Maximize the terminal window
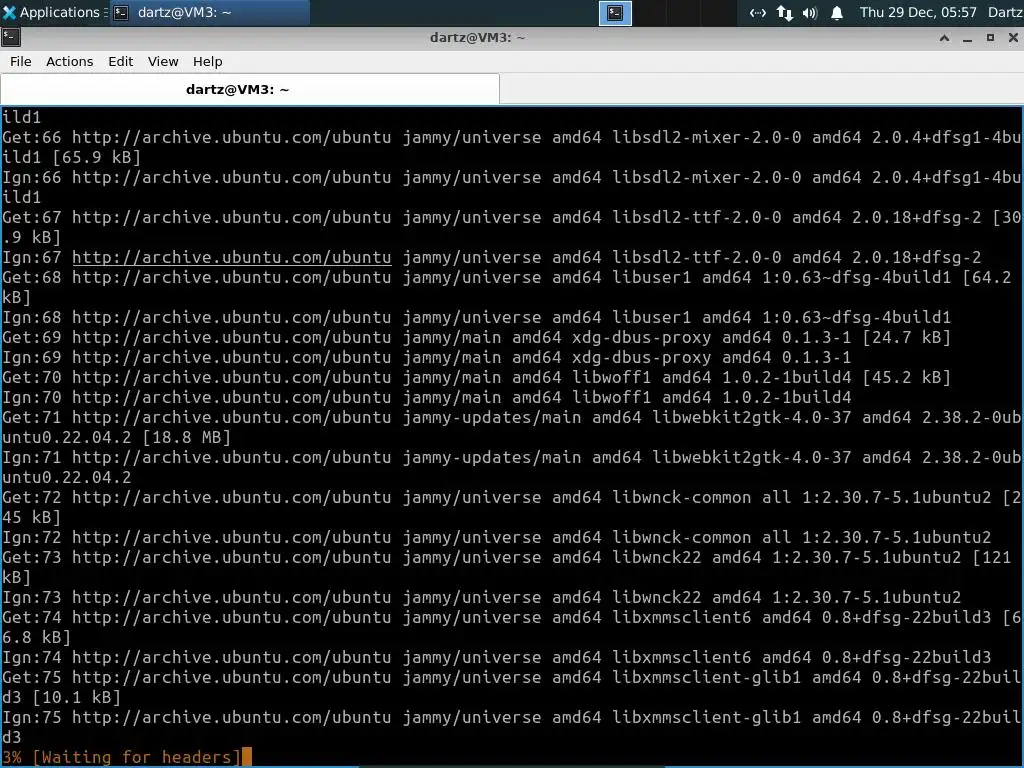The height and width of the screenshot is (768, 1024). pos(990,38)
